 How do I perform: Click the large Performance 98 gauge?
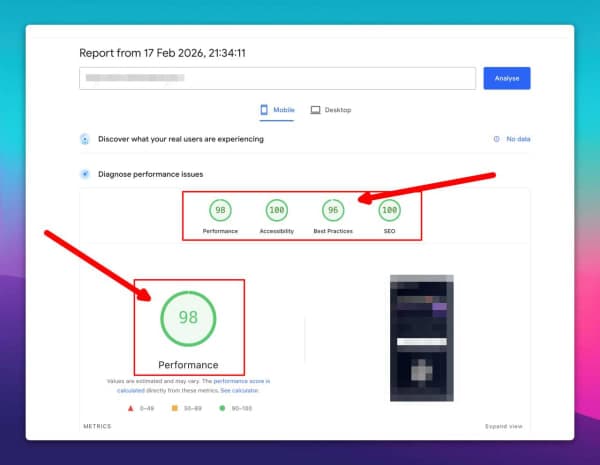pos(188,317)
